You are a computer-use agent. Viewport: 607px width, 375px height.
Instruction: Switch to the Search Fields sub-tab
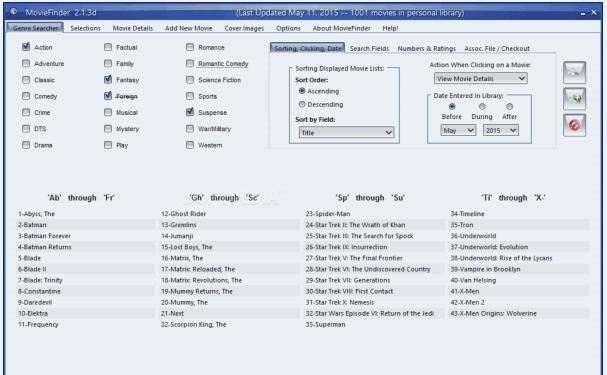(x=369, y=48)
